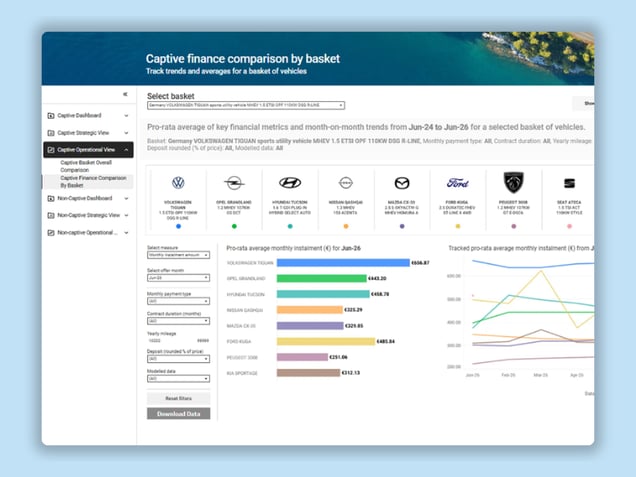Click the orange Nissan Qashqai color dot
The width and height of the screenshot is (636, 477).
pos(346,226)
